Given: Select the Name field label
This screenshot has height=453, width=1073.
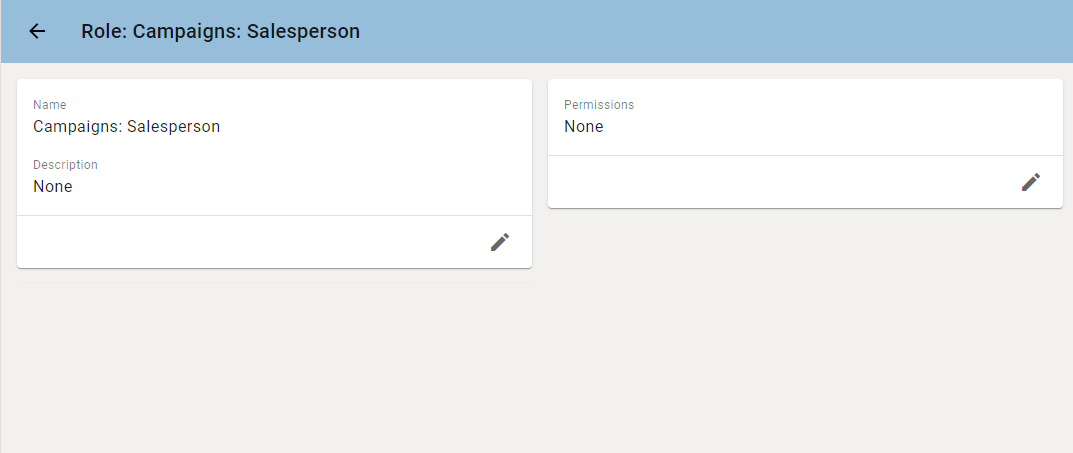Looking at the screenshot, I should [x=50, y=105].
